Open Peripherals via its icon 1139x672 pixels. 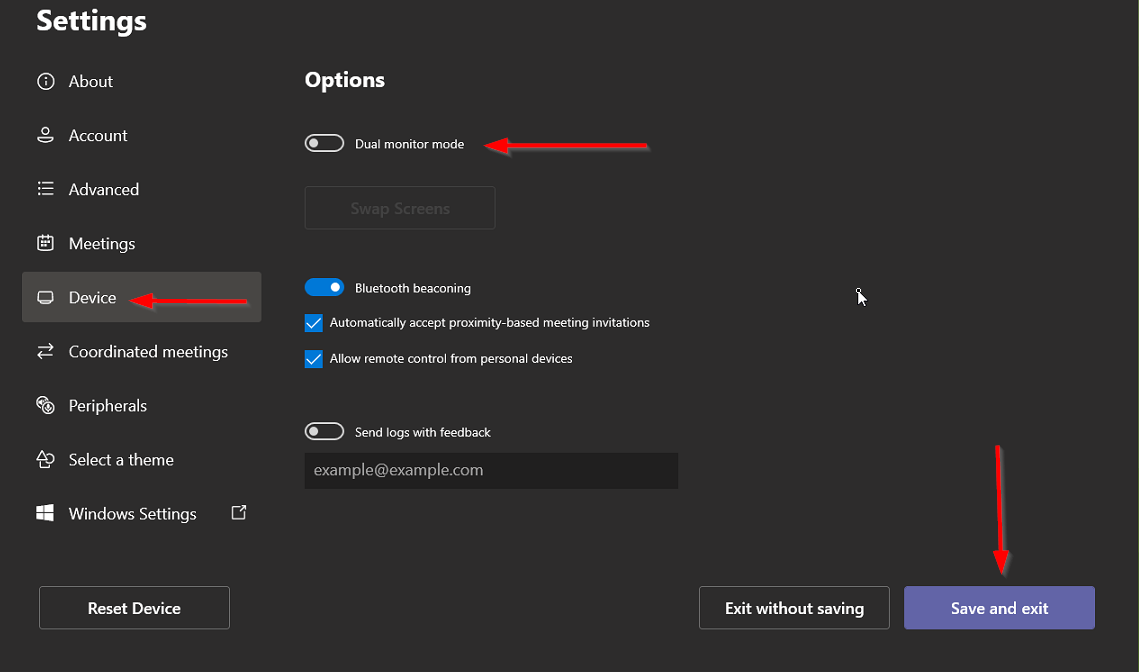point(46,405)
